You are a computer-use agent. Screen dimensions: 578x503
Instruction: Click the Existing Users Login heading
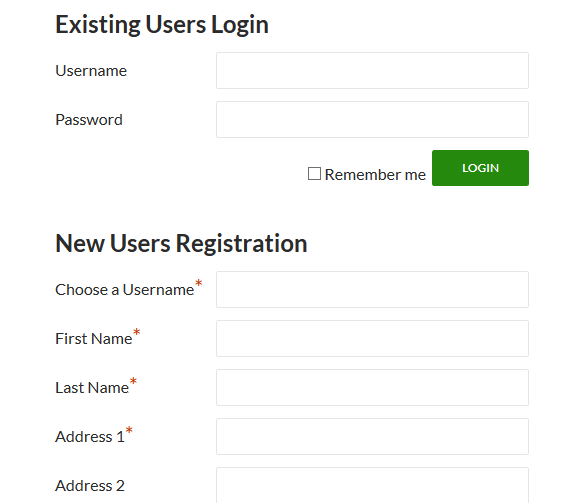tap(162, 24)
